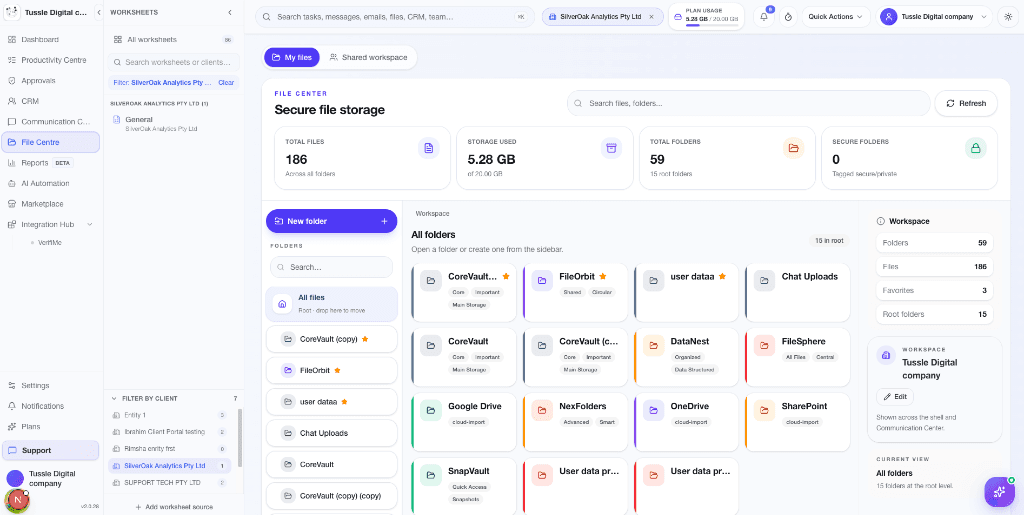Open the Quick Actions dropdown
The width and height of the screenshot is (1024, 515).
tap(836, 17)
